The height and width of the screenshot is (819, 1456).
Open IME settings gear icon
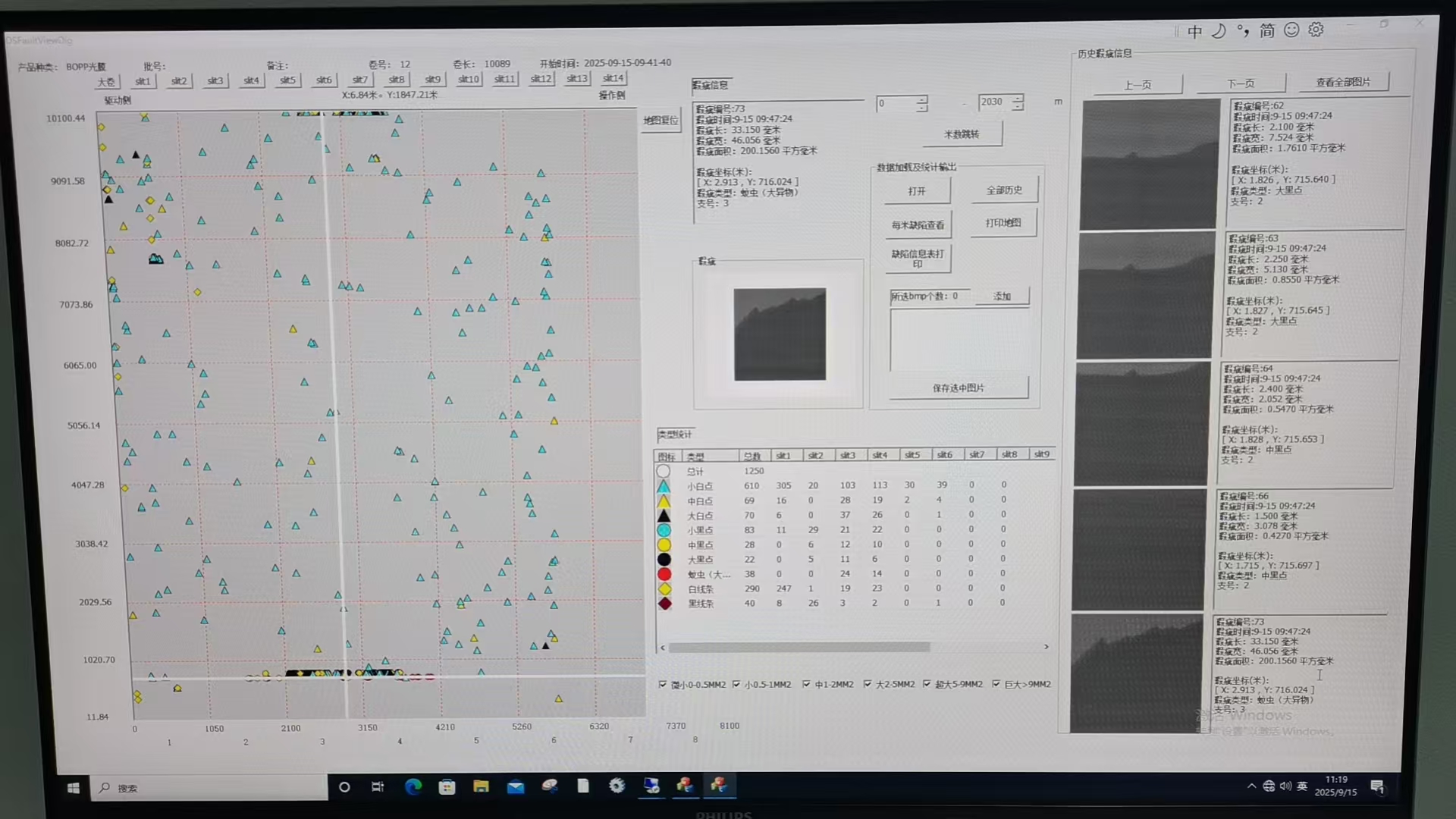1316,30
